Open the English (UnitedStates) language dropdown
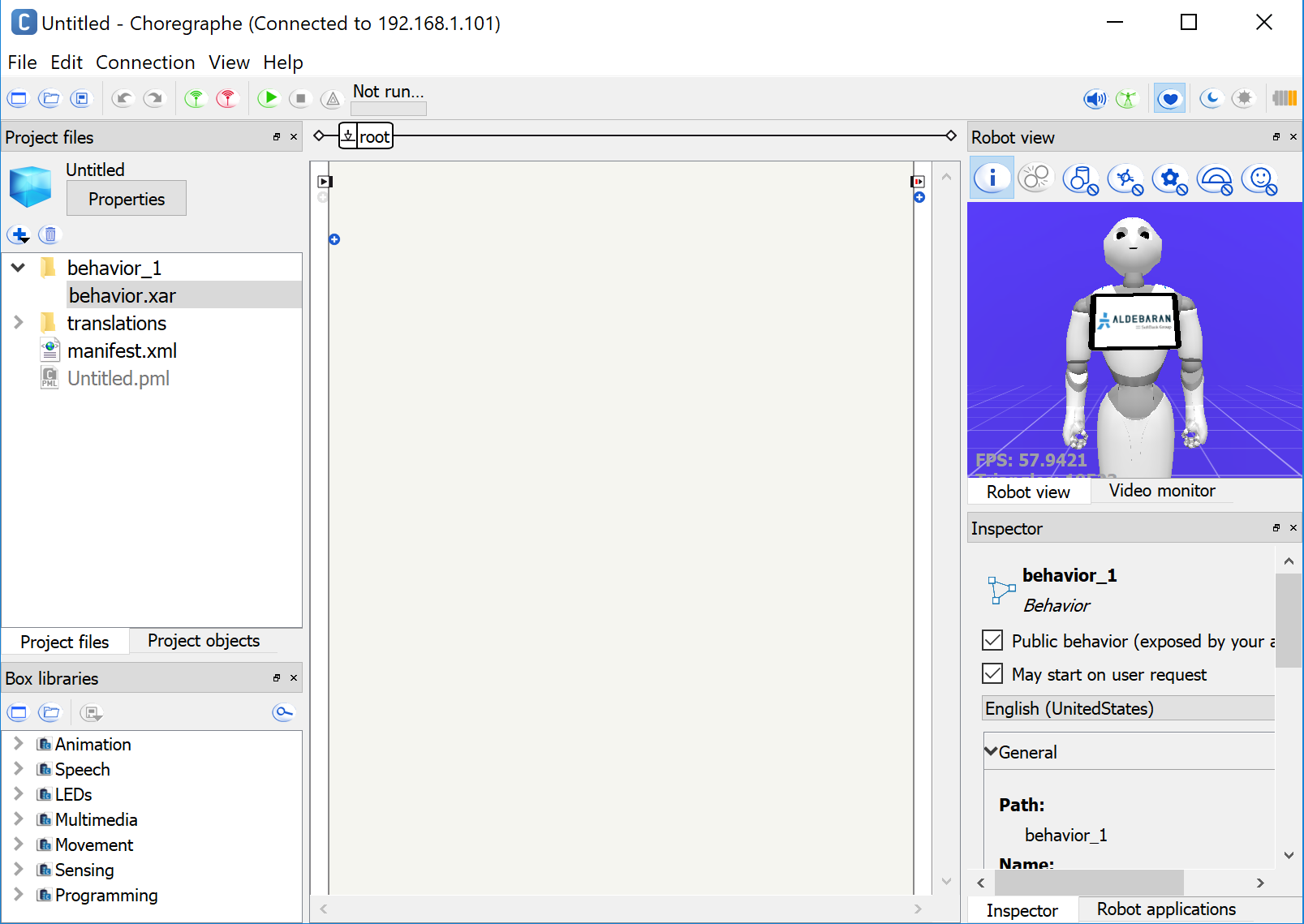1304x924 pixels. 1128,708
